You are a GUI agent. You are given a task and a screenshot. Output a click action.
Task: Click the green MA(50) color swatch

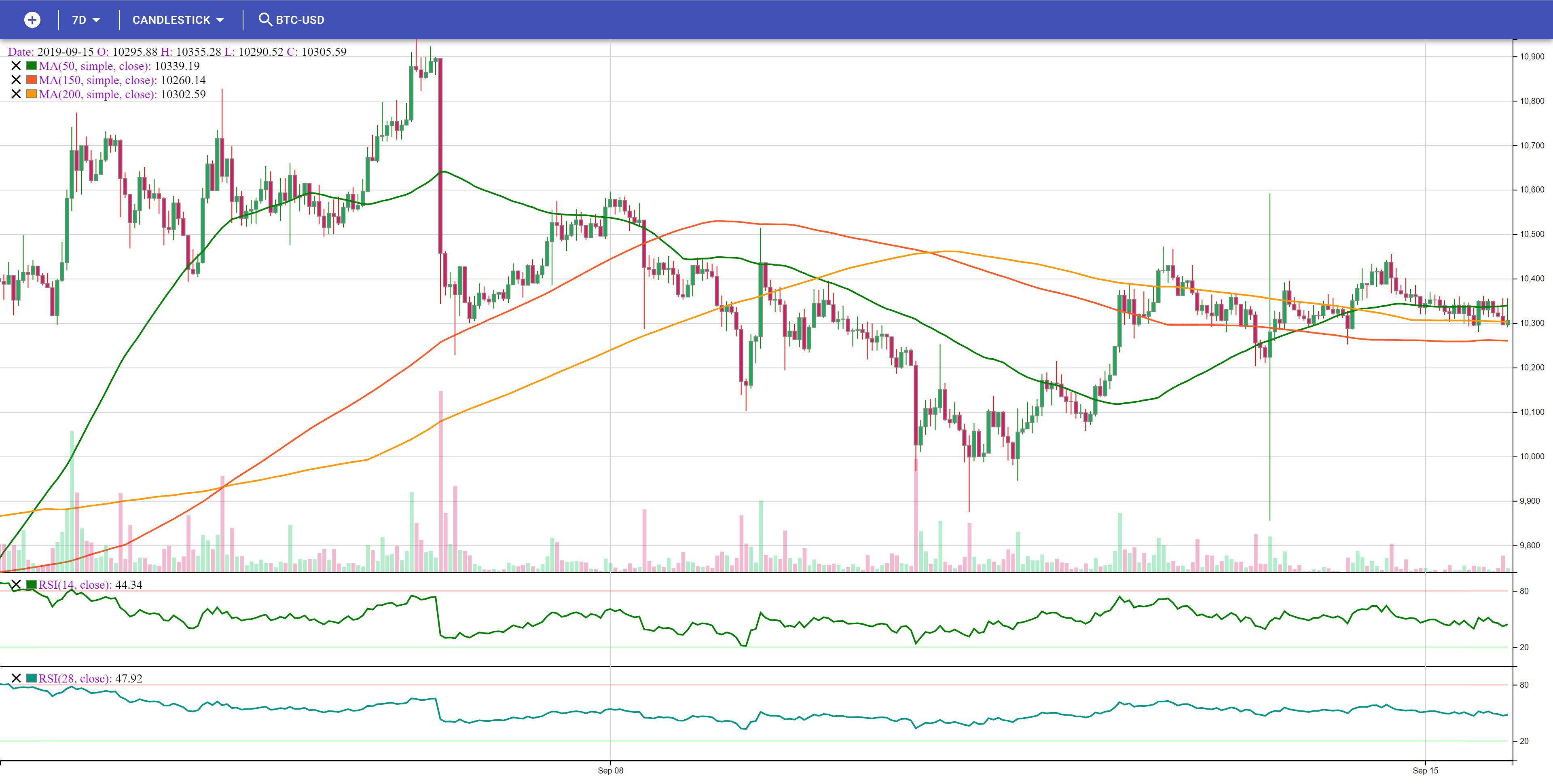click(32, 66)
